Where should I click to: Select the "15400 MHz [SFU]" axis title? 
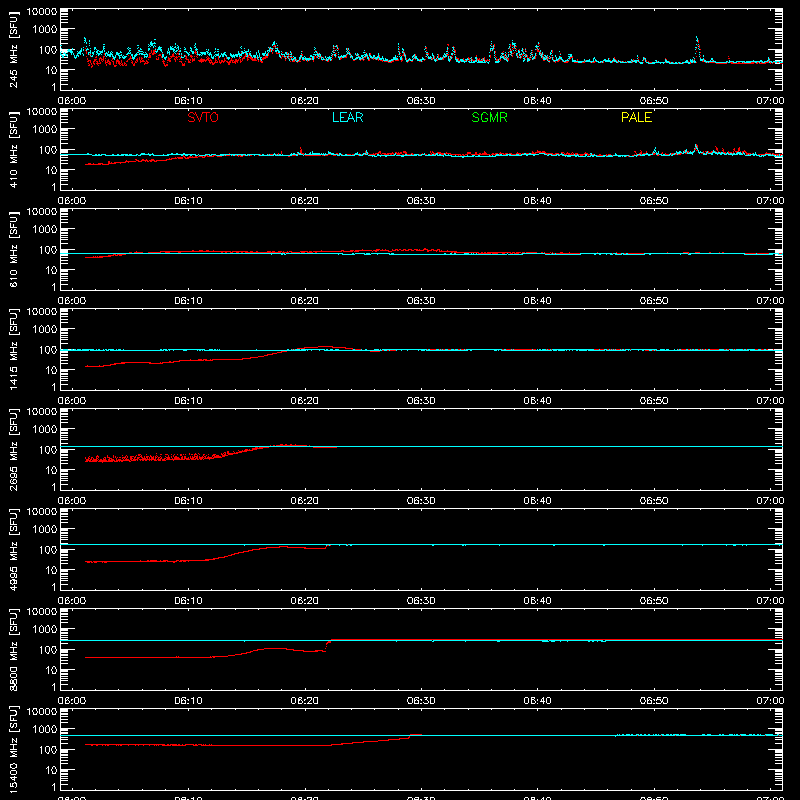pos(14,749)
